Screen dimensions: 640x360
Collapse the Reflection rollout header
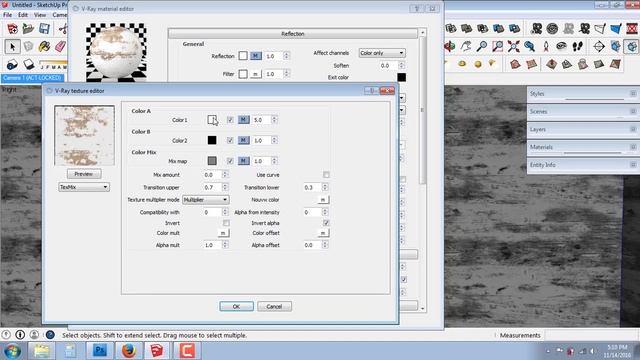coord(293,34)
